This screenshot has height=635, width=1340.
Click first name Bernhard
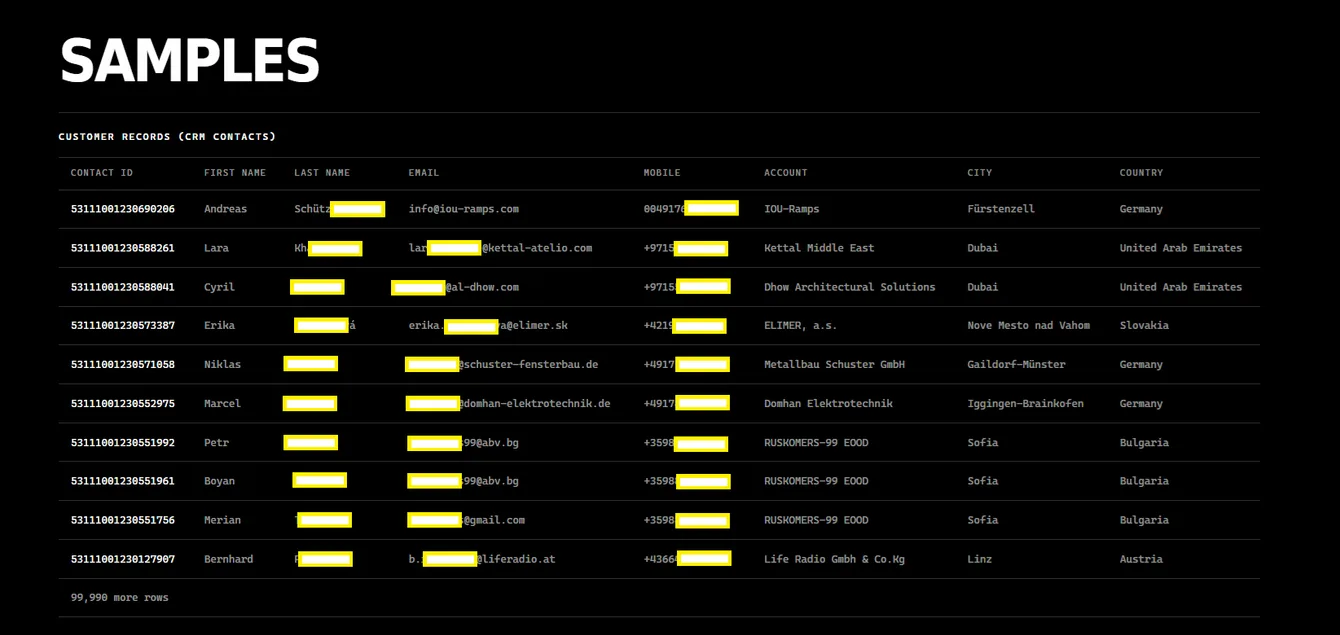(x=228, y=559)
